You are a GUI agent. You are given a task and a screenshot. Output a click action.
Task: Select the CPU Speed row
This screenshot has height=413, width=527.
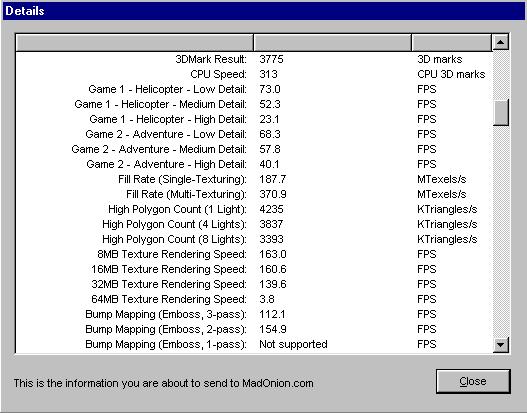254,74
